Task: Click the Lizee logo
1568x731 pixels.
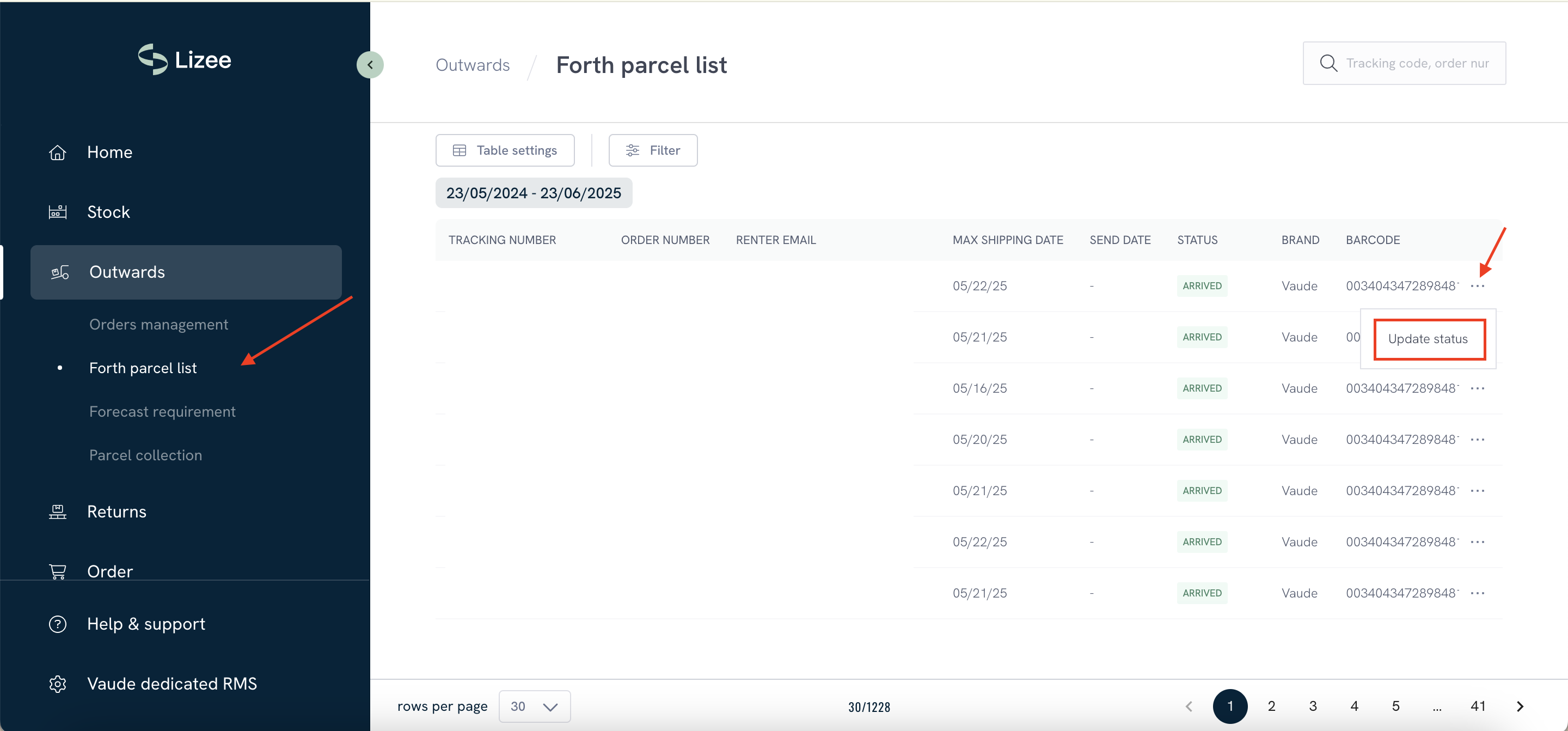Action: tap(185, 60)
